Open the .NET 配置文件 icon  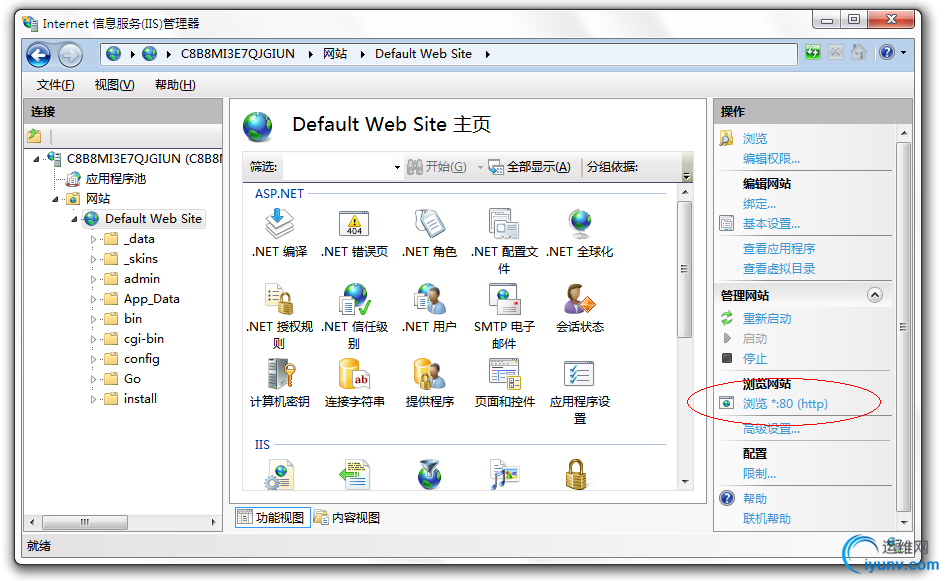[504, 224]
